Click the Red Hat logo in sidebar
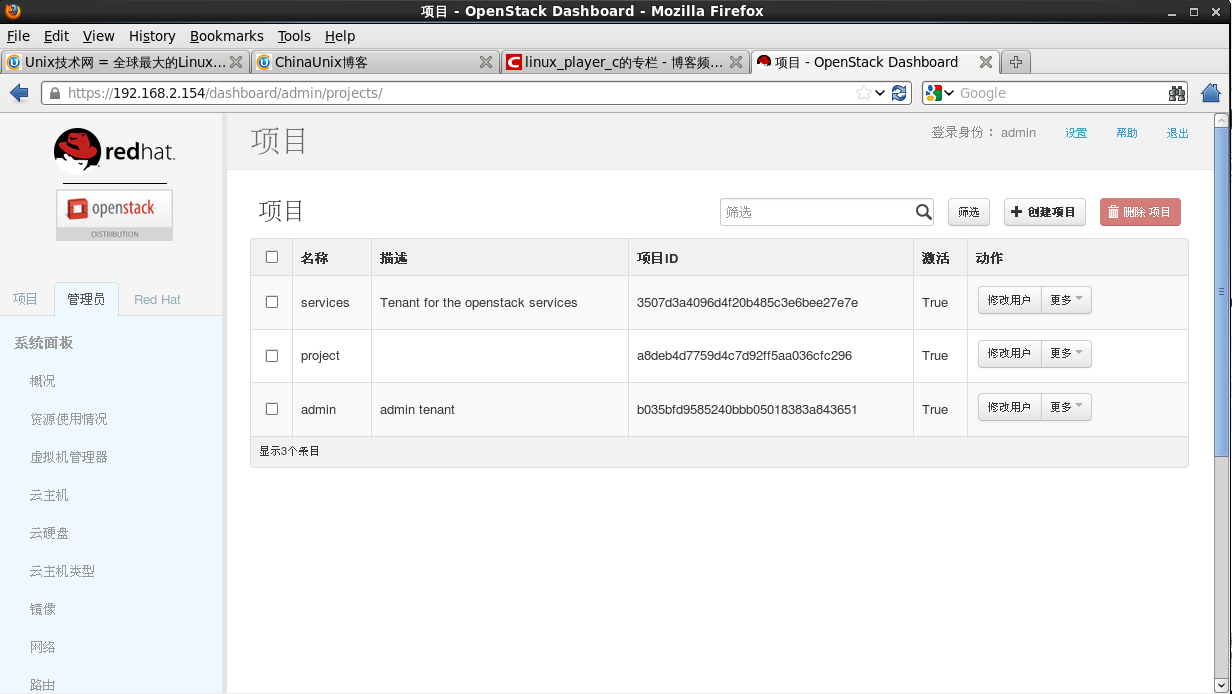 [x=113, y=150]
